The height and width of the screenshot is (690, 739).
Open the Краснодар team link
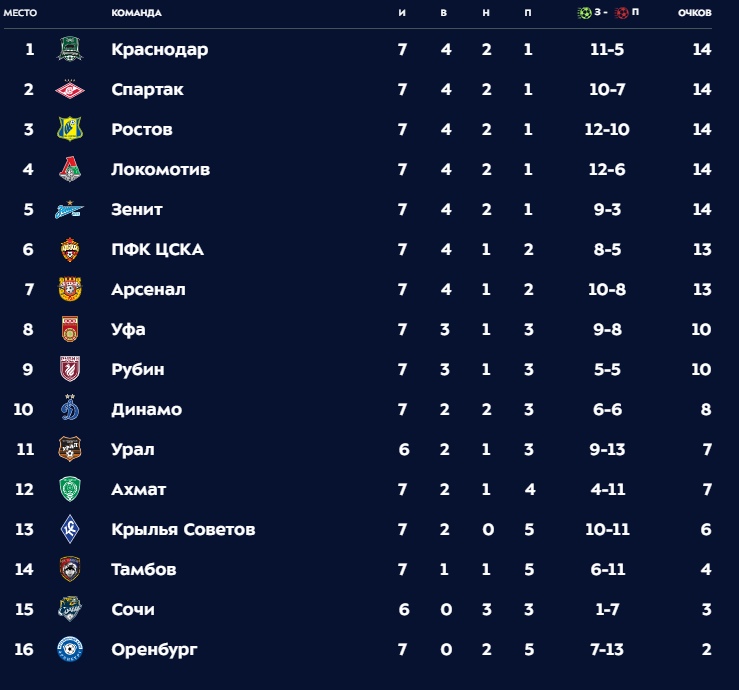point(160,49)
